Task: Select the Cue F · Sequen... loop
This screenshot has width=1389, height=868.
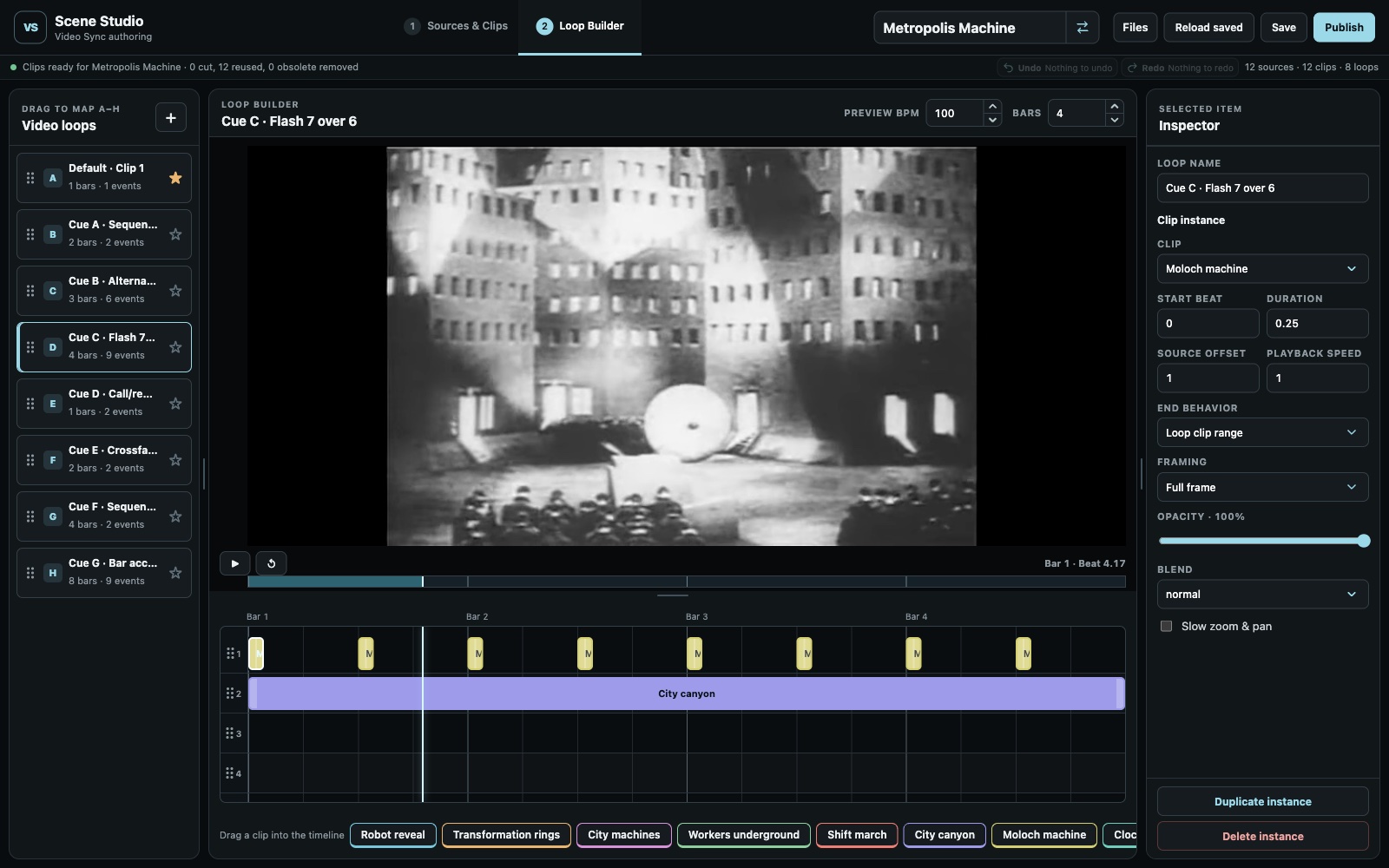Action: point(104,516)
